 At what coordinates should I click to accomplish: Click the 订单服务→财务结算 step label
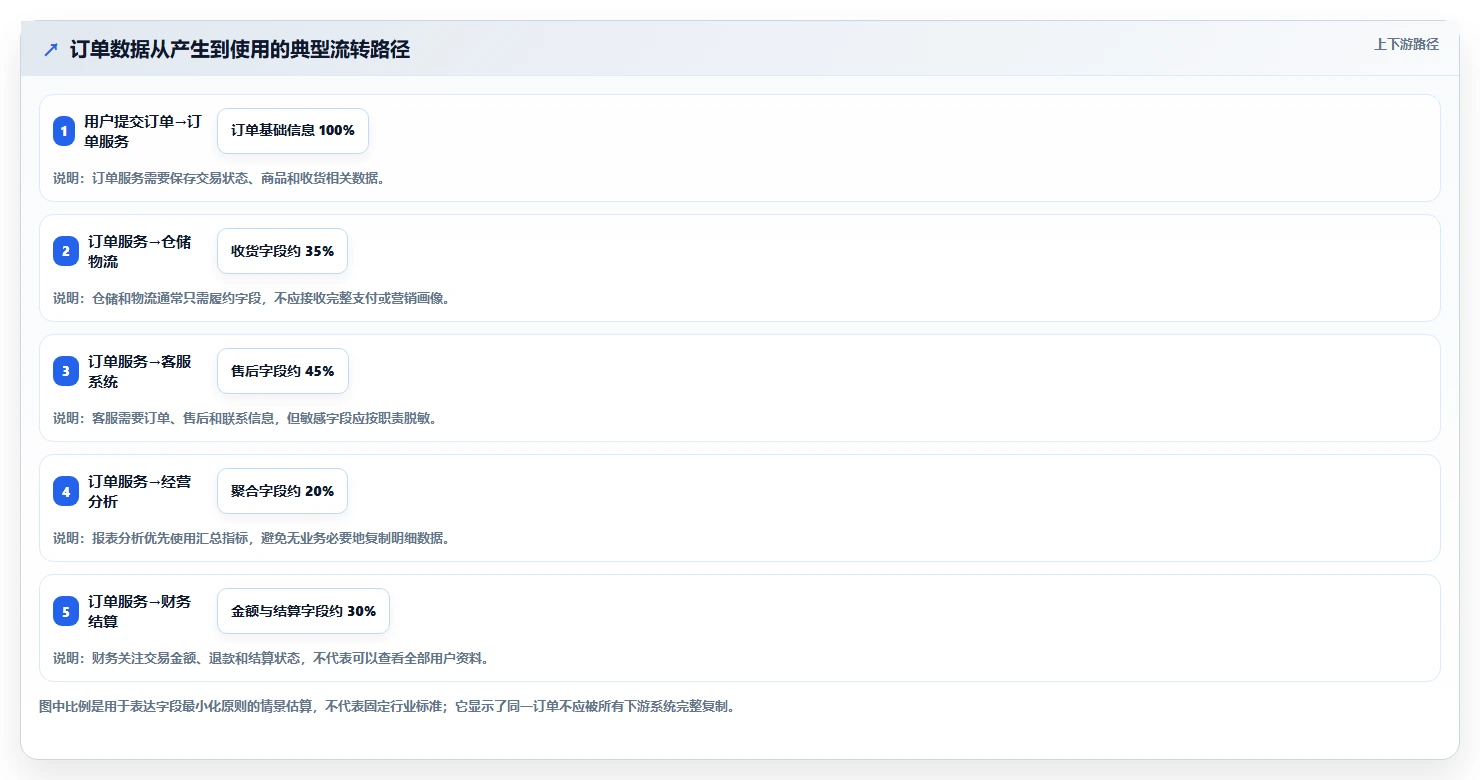(140, 611)
